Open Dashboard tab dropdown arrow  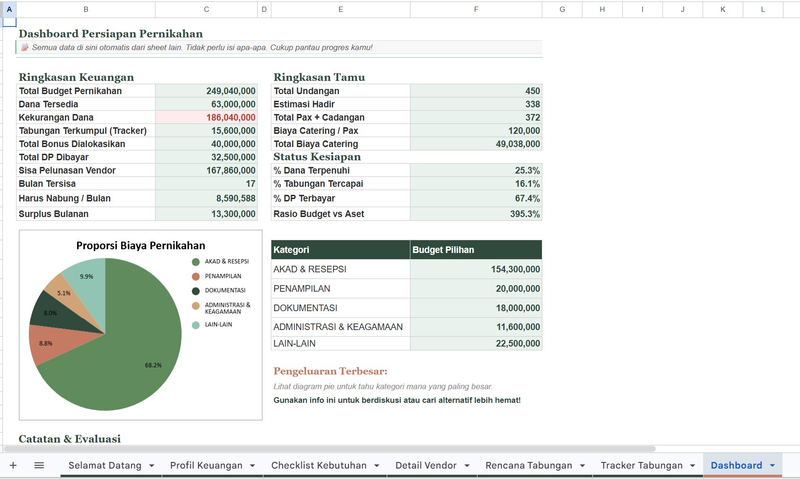pos(772,466)
